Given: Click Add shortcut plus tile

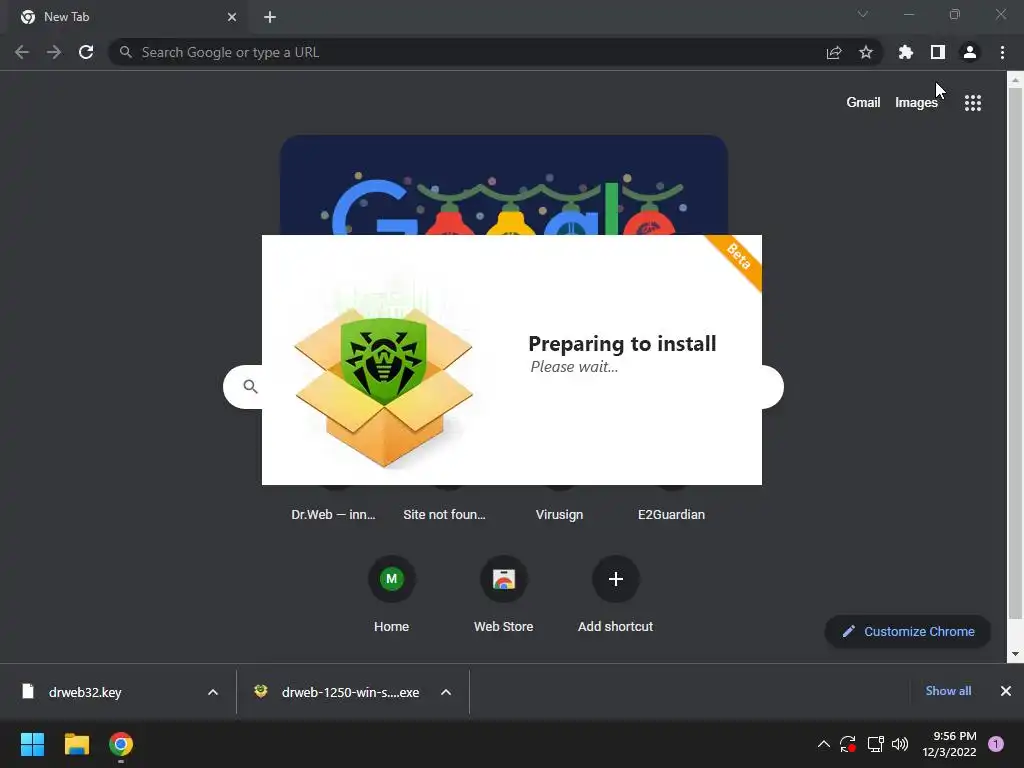Looking at the screenshot, I should [615, 579].
